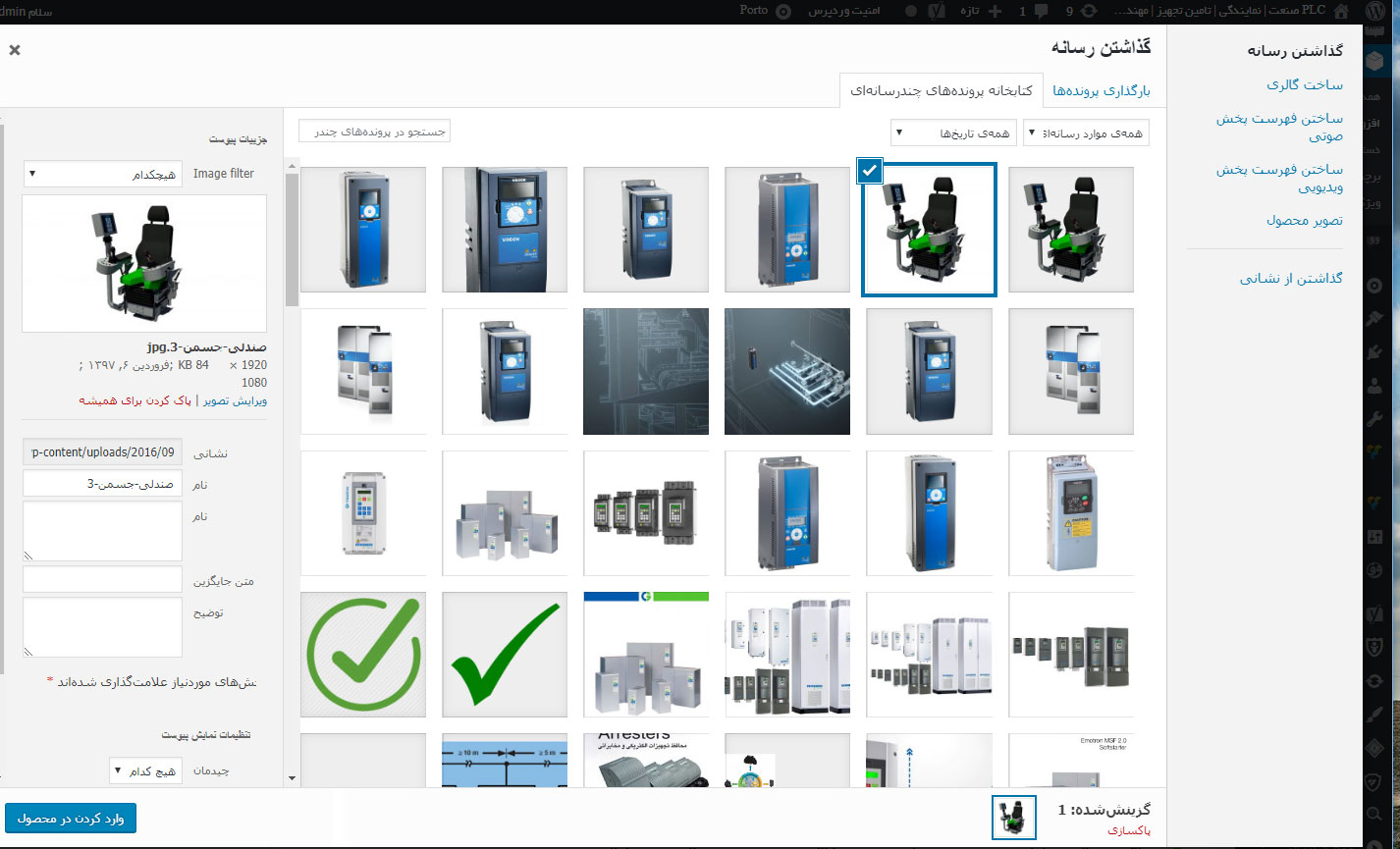The image size is (1400, 849).
Task: Open امنیت وردپرس in the admin bar
Action: 844,11
